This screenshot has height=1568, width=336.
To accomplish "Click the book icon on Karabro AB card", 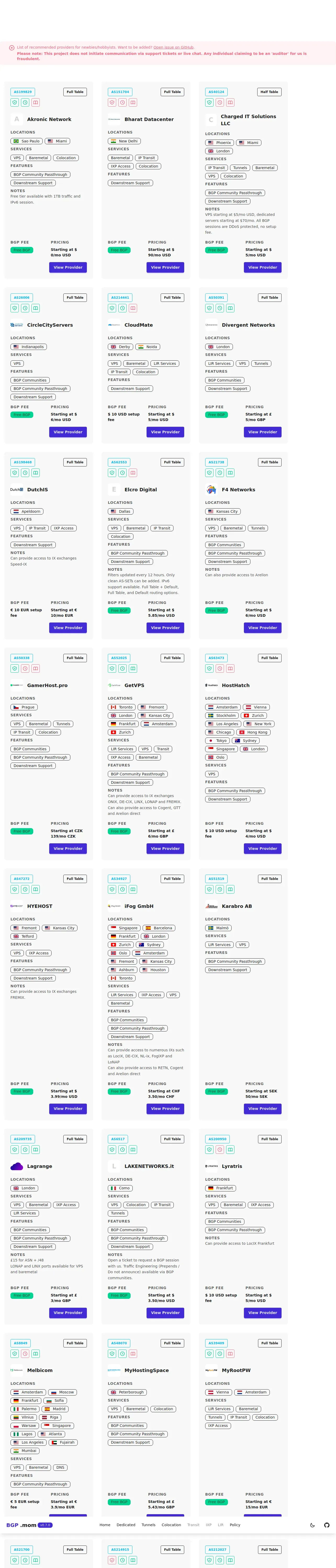I will pos(231,889).
